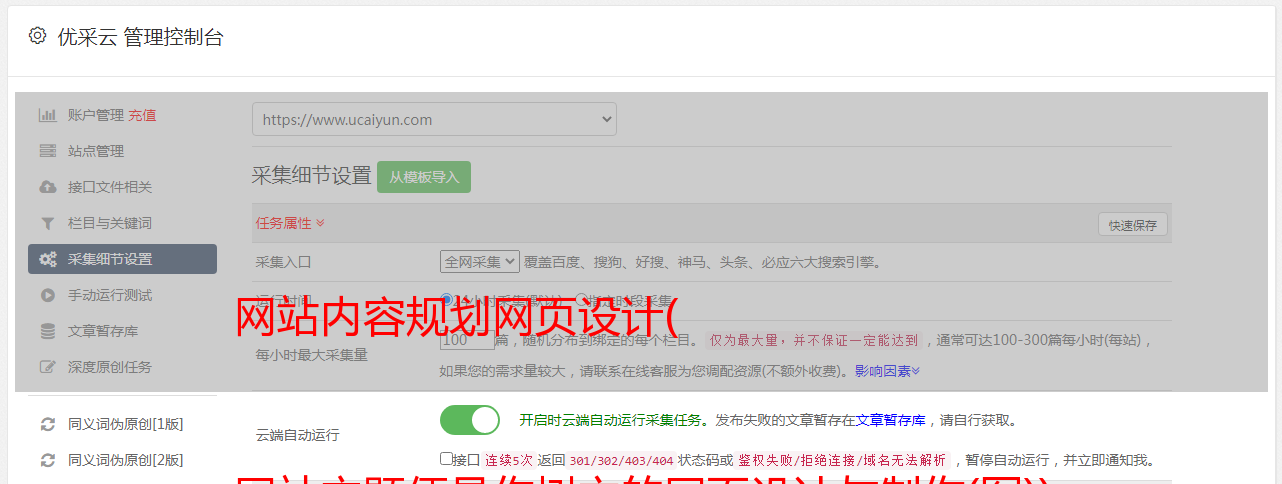The image size is (1282, 484).
Task: Click the 采集细节设置 page heading
Action: tap(312, 176)
